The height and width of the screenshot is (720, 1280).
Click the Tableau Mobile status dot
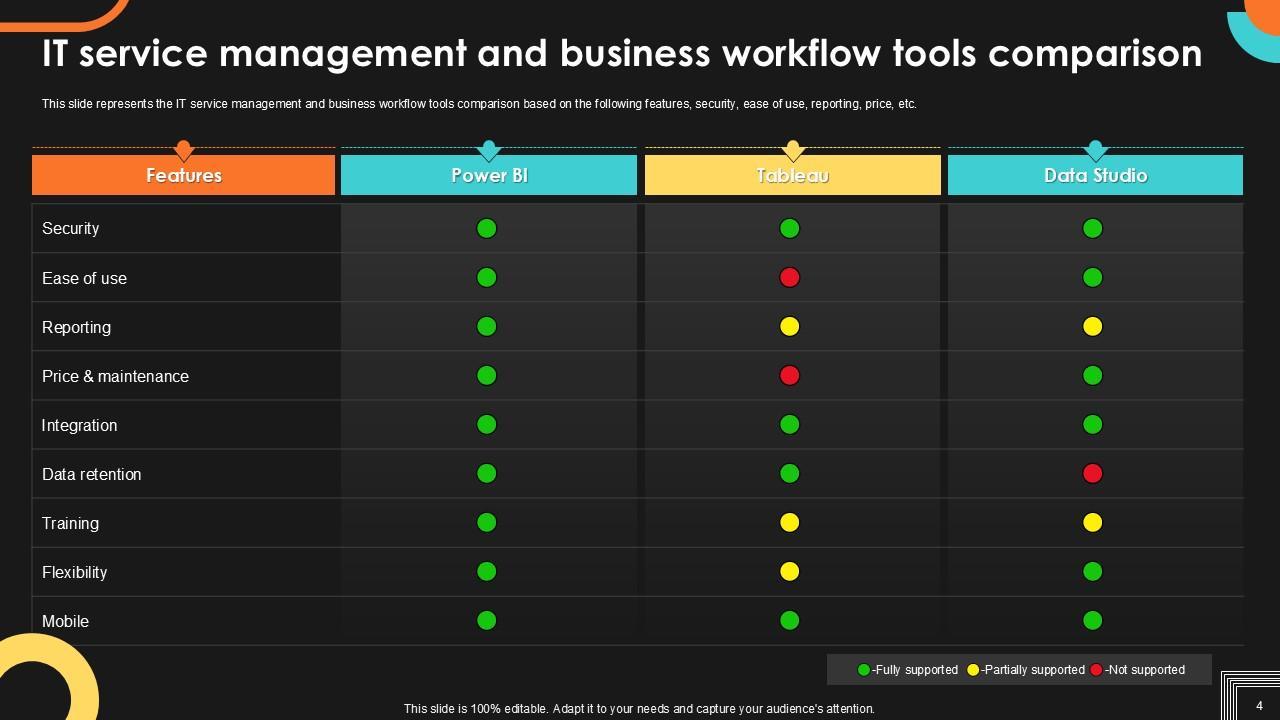click(x=789, y=621)
